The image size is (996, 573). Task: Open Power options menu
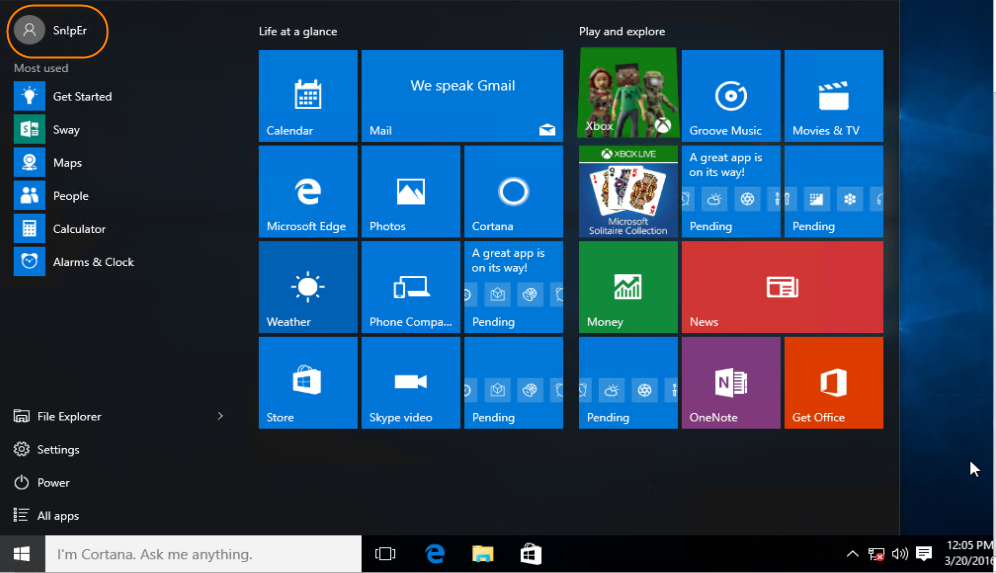click(53, 483)
